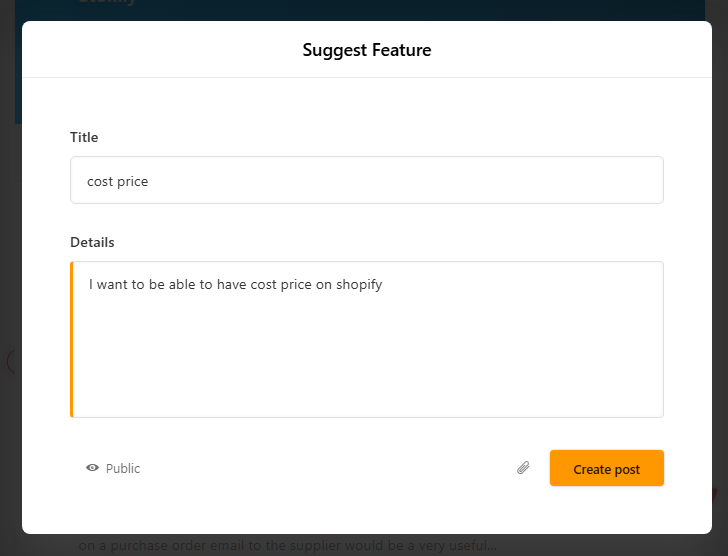Screen dimensions: 728x556
Task: Click the Suggest Feature dialog heading
Action: point(366,50)
